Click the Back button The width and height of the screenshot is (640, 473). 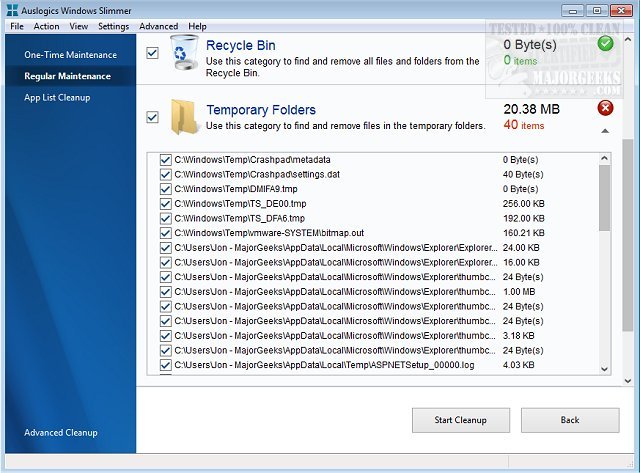[570, 420]
